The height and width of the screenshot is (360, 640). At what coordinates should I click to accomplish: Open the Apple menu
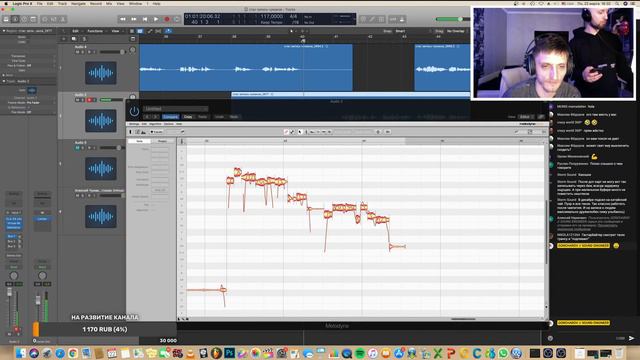tap(6, 3)
